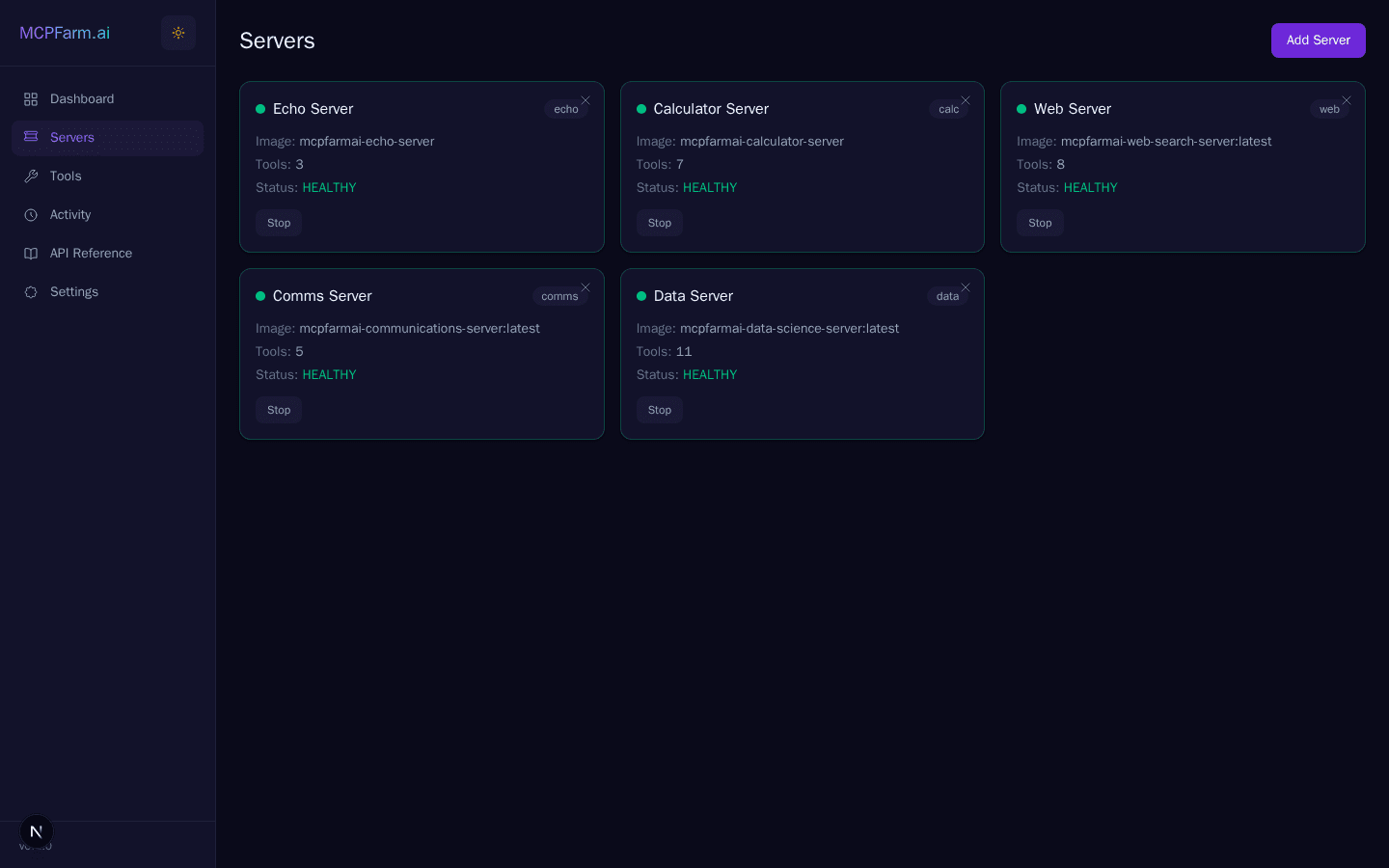Stop the Data Server
Image resolution: width=1389 pixels, height=868 pixels.
[x=660, y=410]
